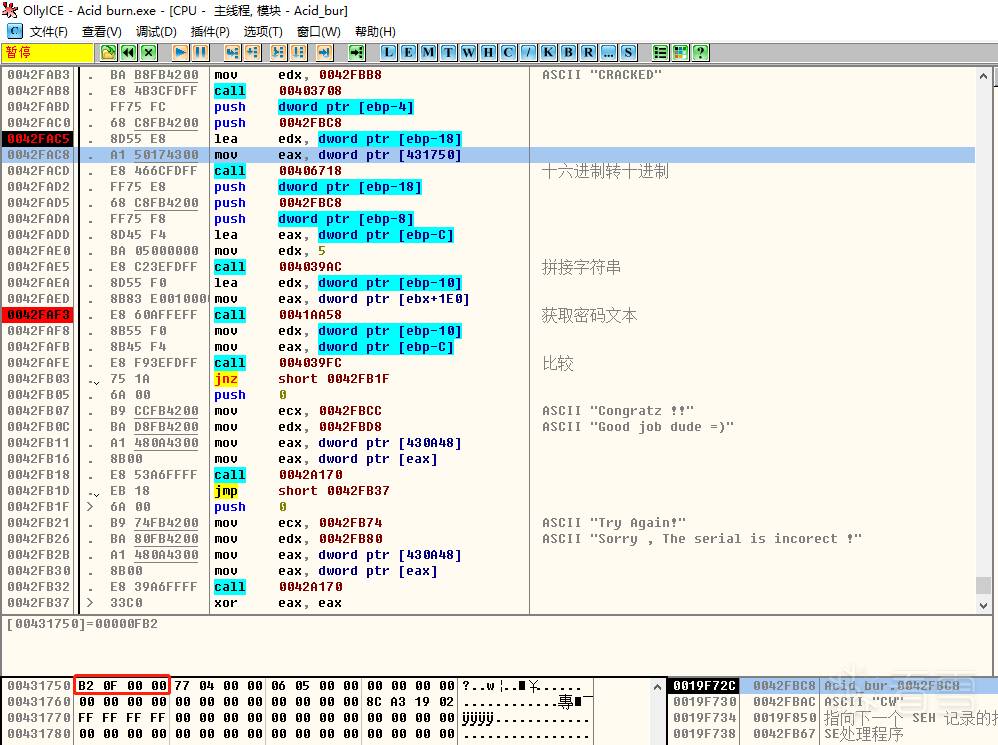Viewport: 998px width, 745px height.
Task: Open the 插件(P) menu
Action: pyautogui.click(x=210, y=32)
